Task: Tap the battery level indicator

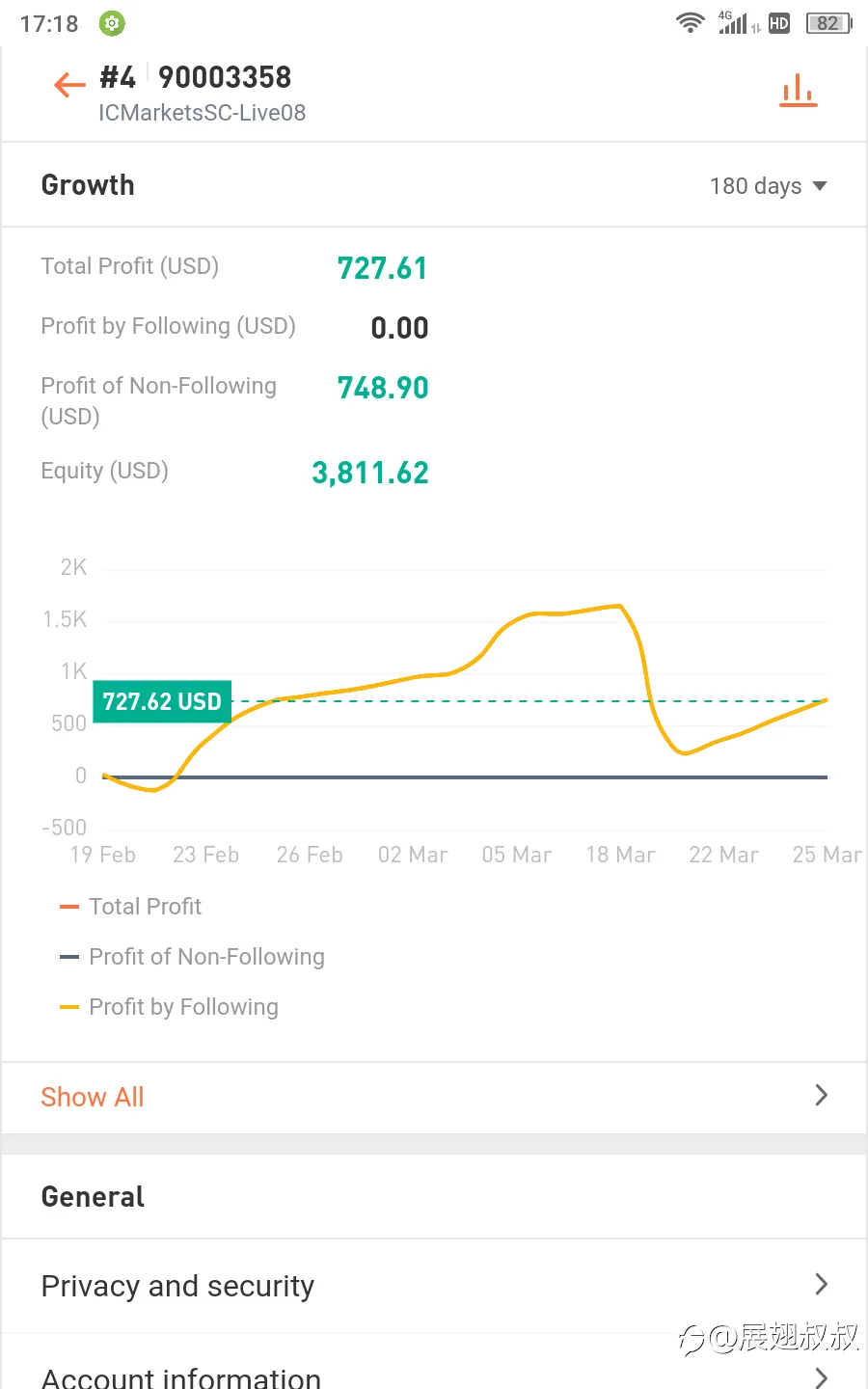Action: coord(828,23)
